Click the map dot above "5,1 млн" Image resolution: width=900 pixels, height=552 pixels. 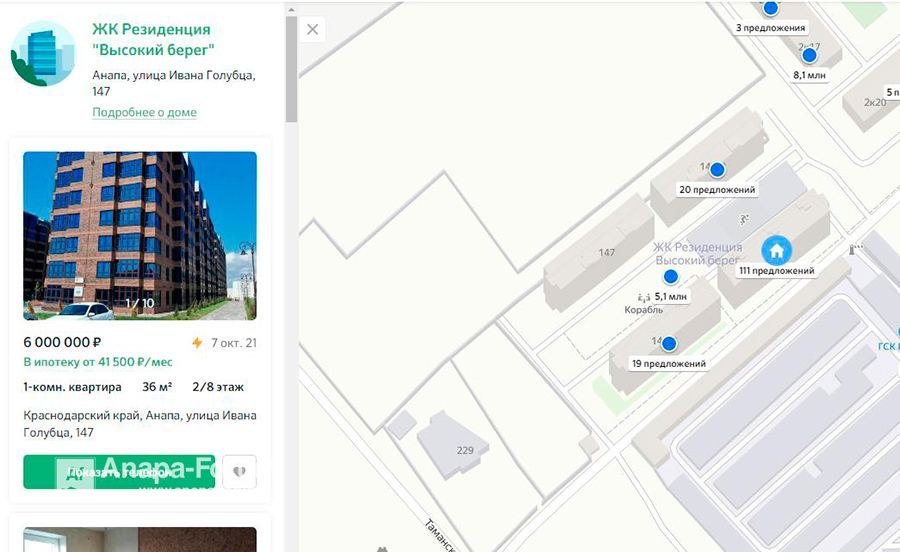pyautogui.click(x=670, y=277)
